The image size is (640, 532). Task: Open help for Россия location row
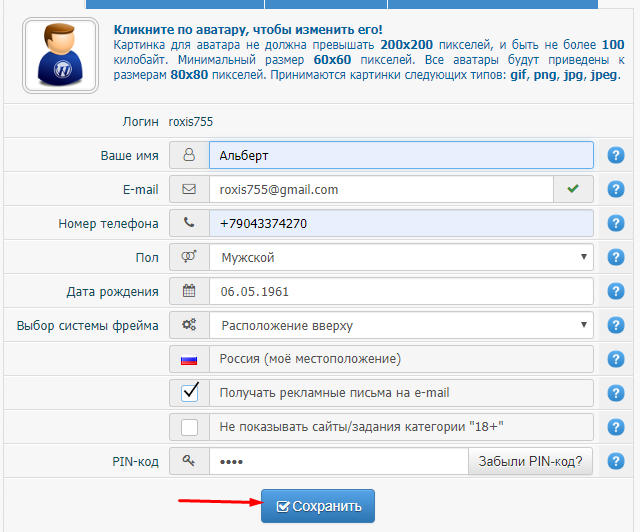coord(616,359)
